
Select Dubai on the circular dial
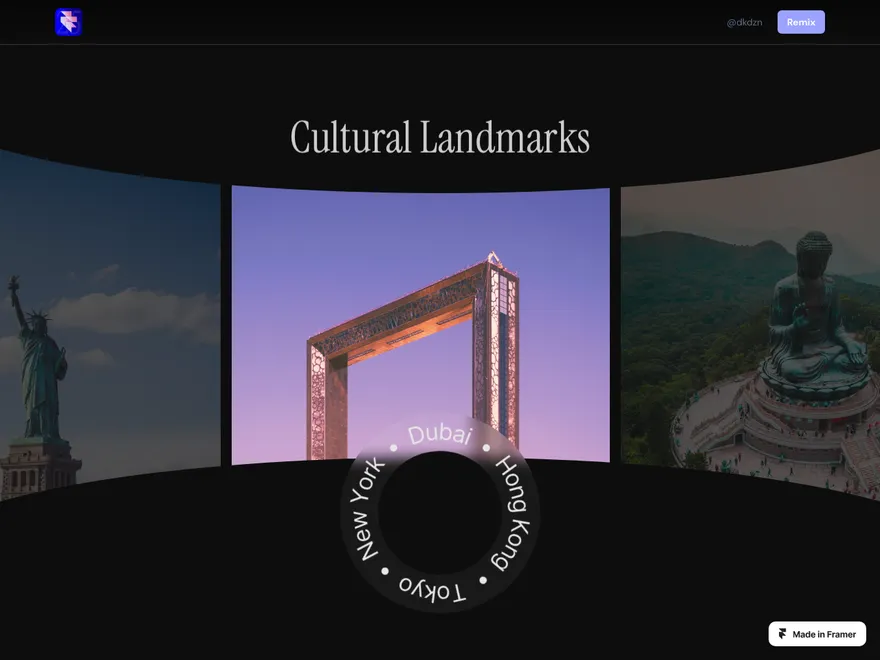click(440, 435)
